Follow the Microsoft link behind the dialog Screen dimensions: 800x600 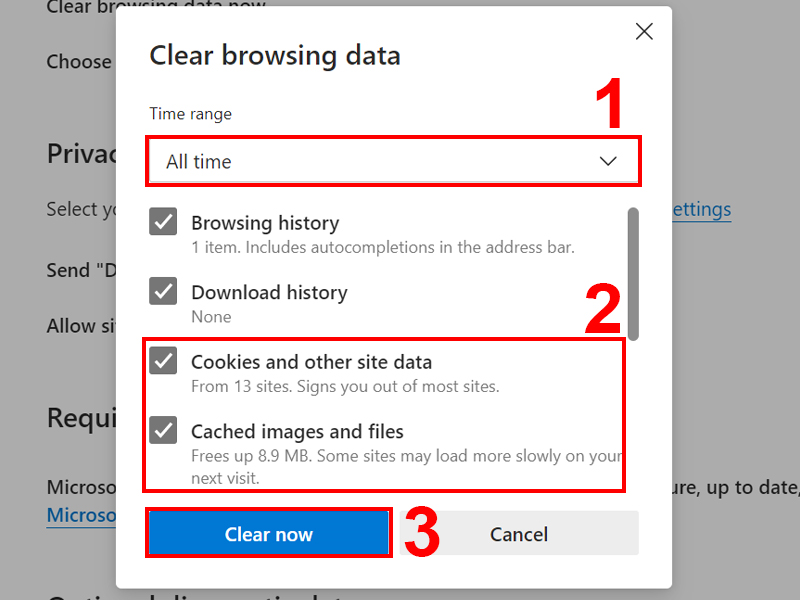(x=80, y=514)
